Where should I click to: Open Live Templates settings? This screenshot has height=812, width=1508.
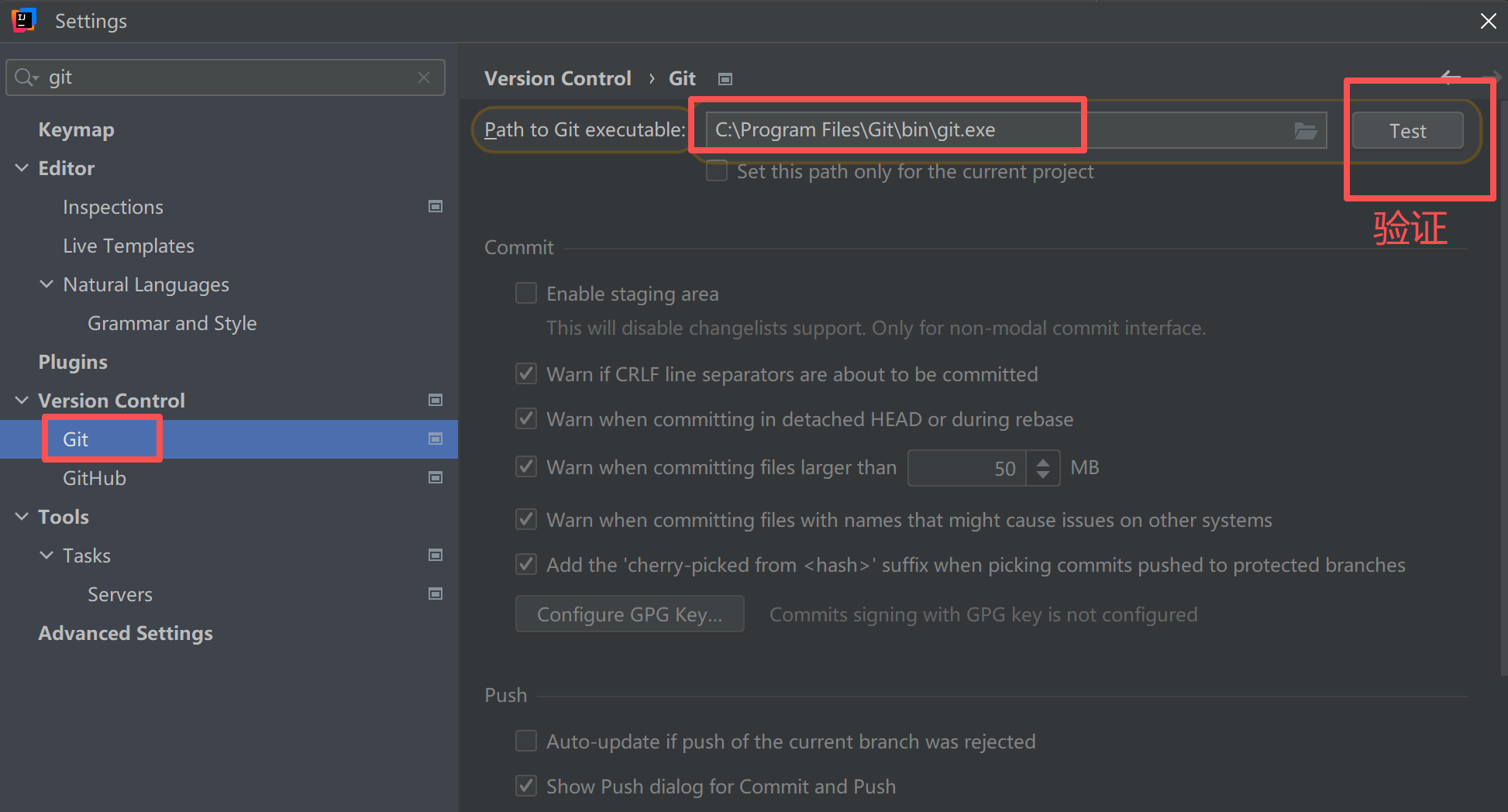tap(129, 246)
